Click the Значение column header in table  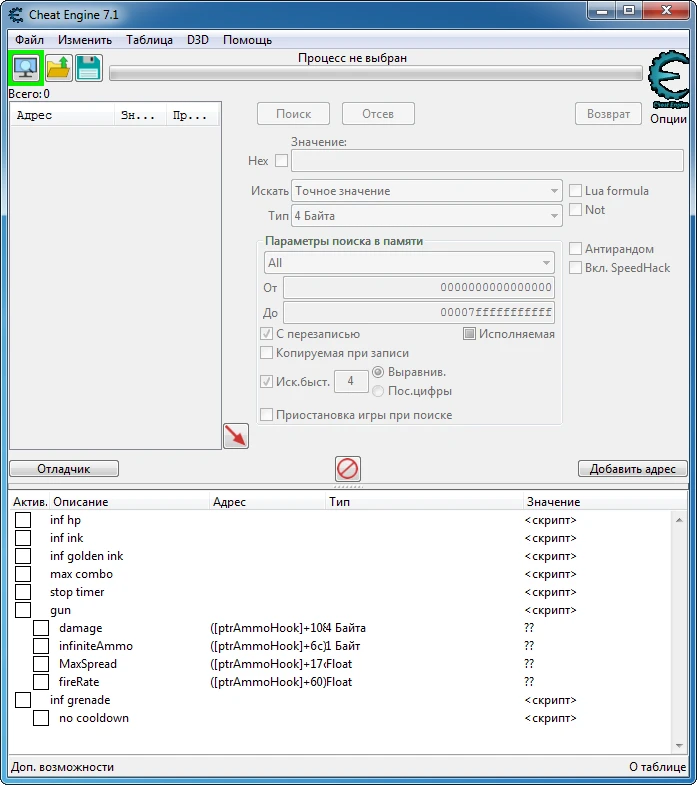(605, 502)
